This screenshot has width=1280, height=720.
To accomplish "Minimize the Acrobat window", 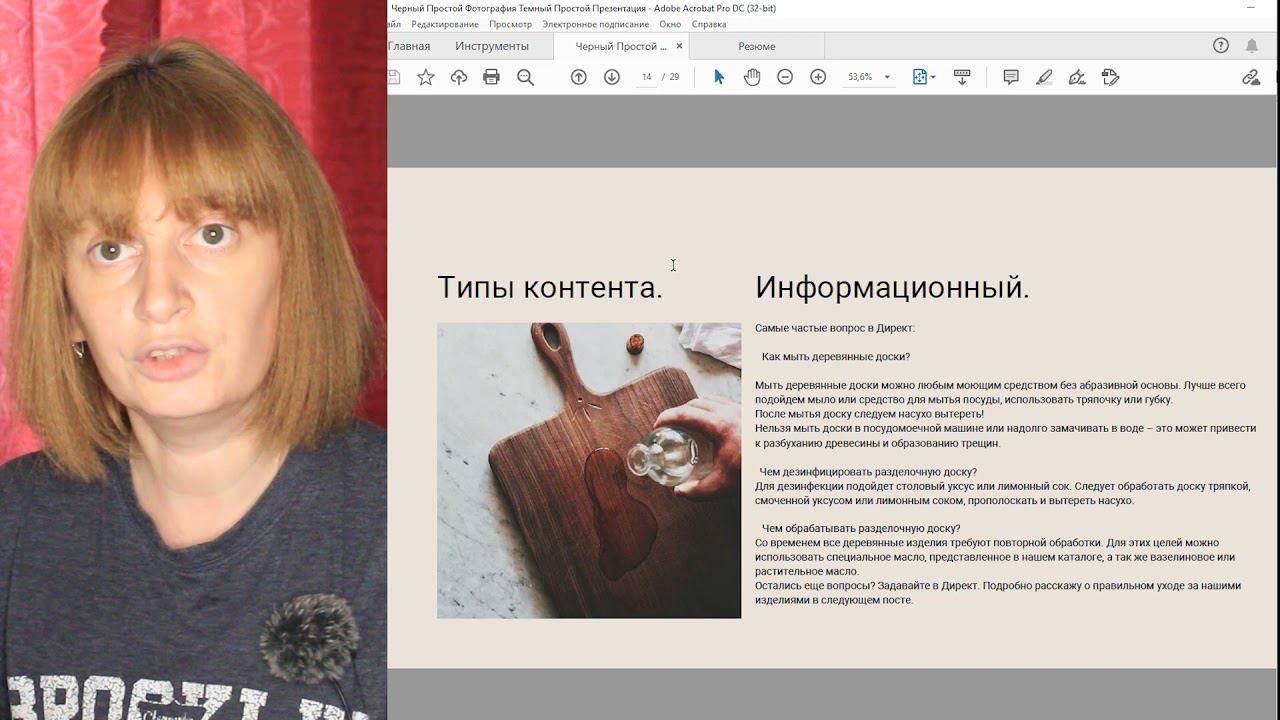I will 1250,8.
